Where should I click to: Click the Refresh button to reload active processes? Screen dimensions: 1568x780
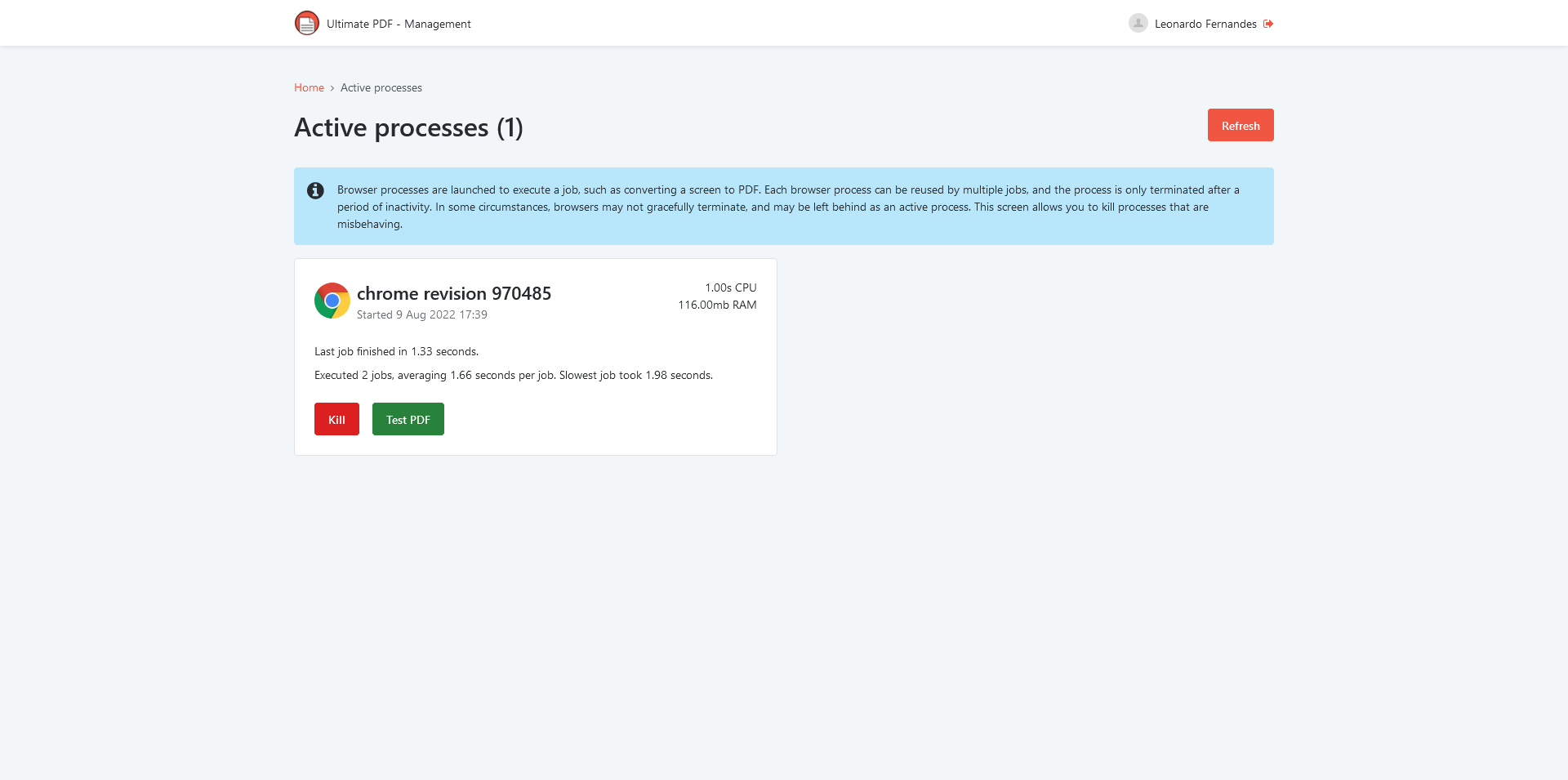1240,125
